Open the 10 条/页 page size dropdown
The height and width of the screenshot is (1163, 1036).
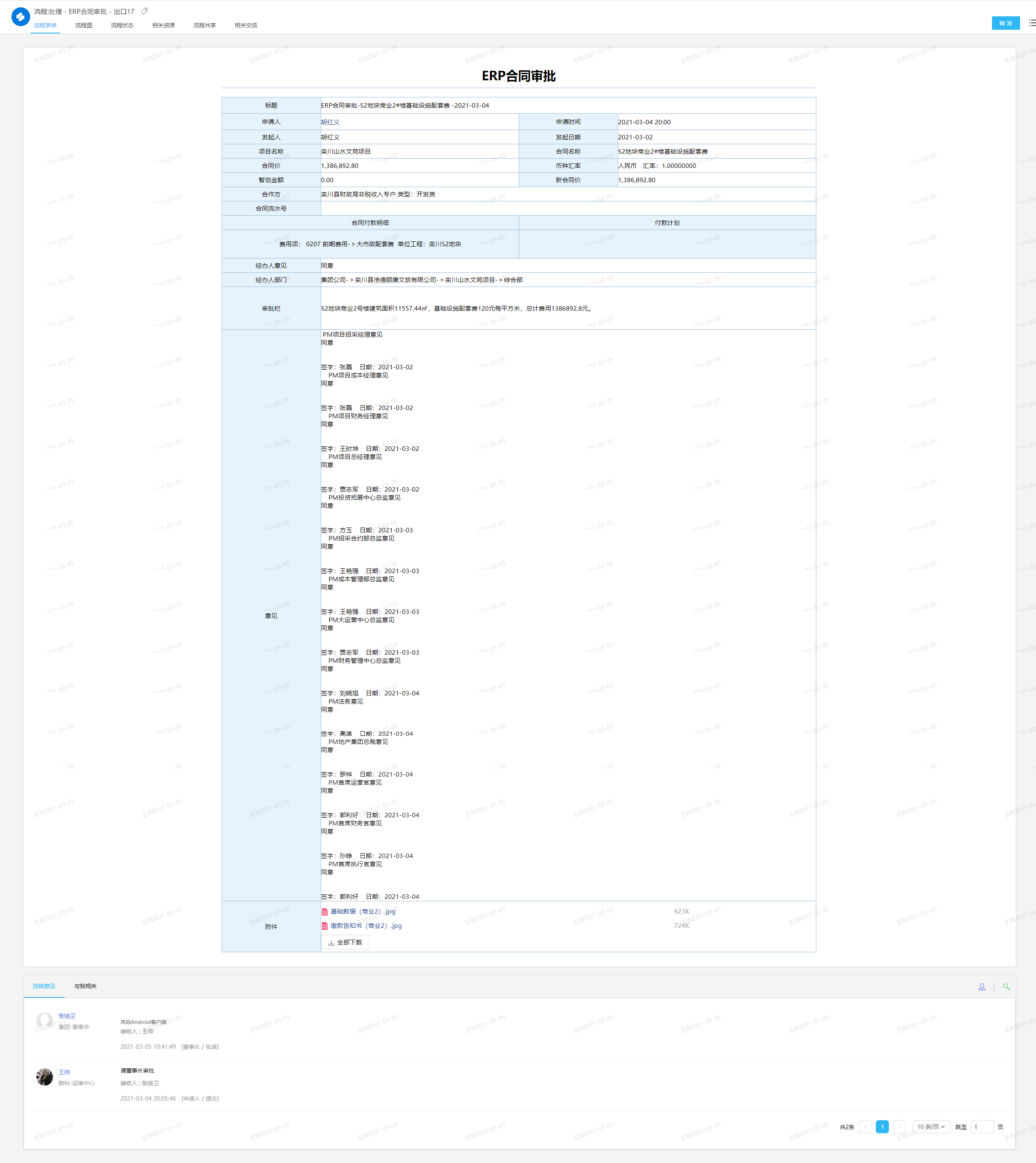pyautogui.click(x=931, y=1127)
